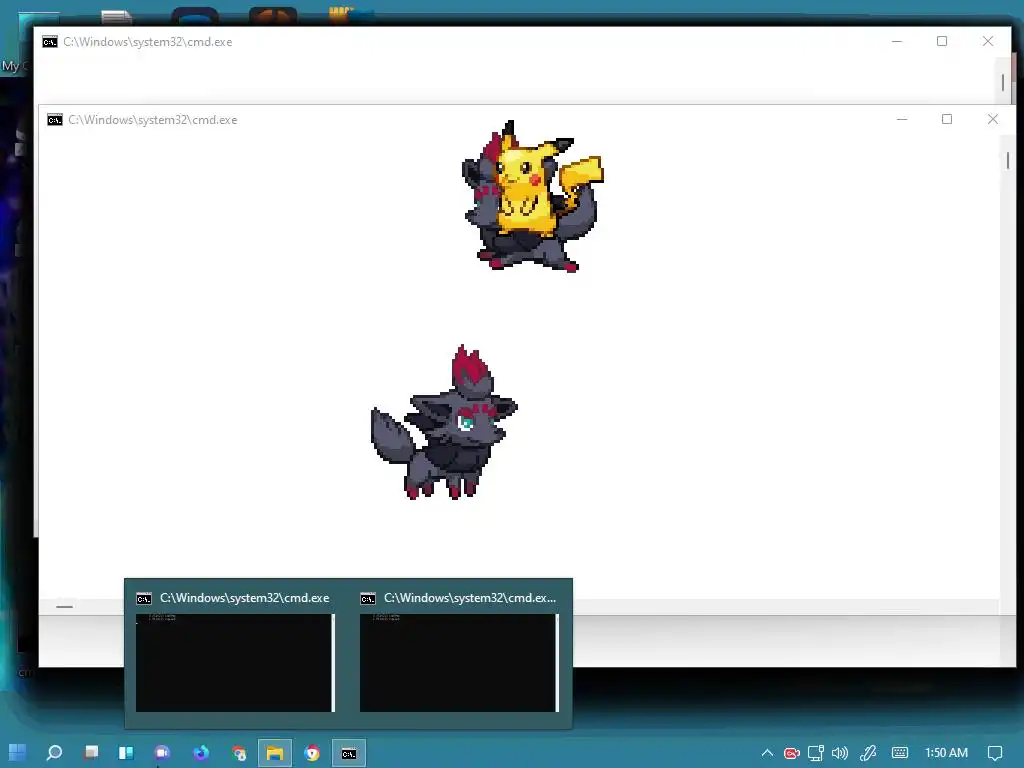Close the back cmd.exe window
The height and width of the screenshot is (768, 1024).
pyautogui.click(x=988, y=41)
